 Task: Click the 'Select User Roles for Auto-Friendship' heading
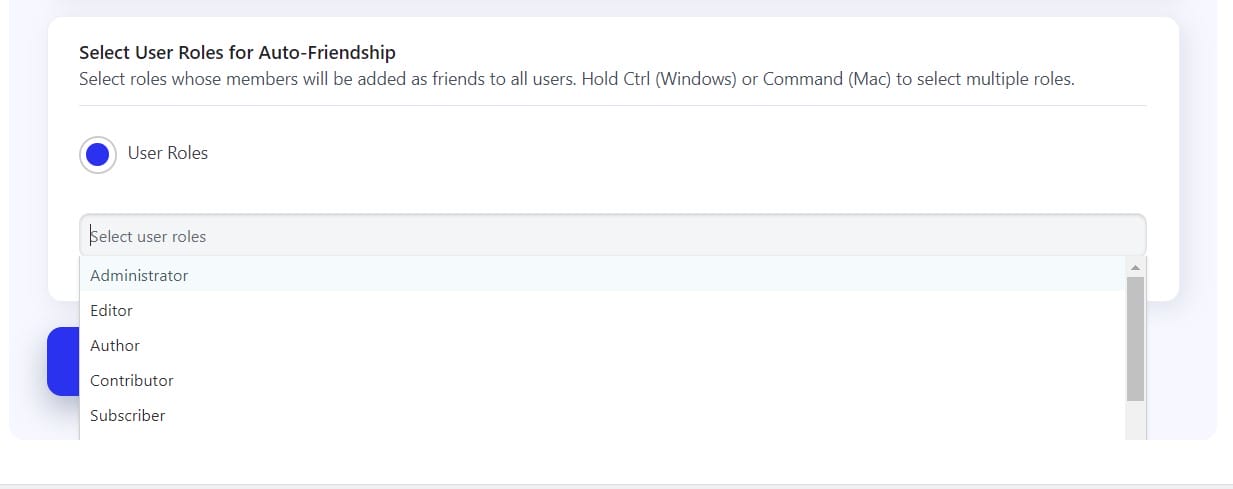(x=237, y=52)
